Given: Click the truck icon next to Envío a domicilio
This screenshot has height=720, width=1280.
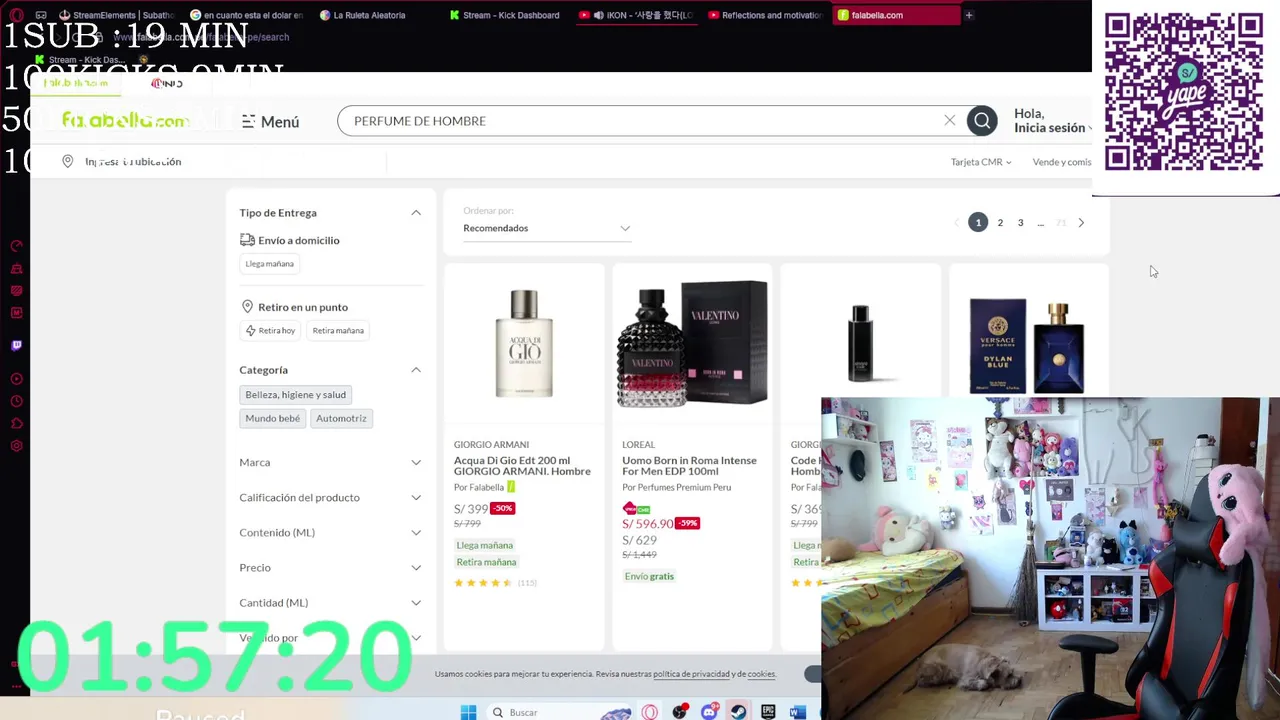Looking at the screenshot, I should click(x=247, y=240).
